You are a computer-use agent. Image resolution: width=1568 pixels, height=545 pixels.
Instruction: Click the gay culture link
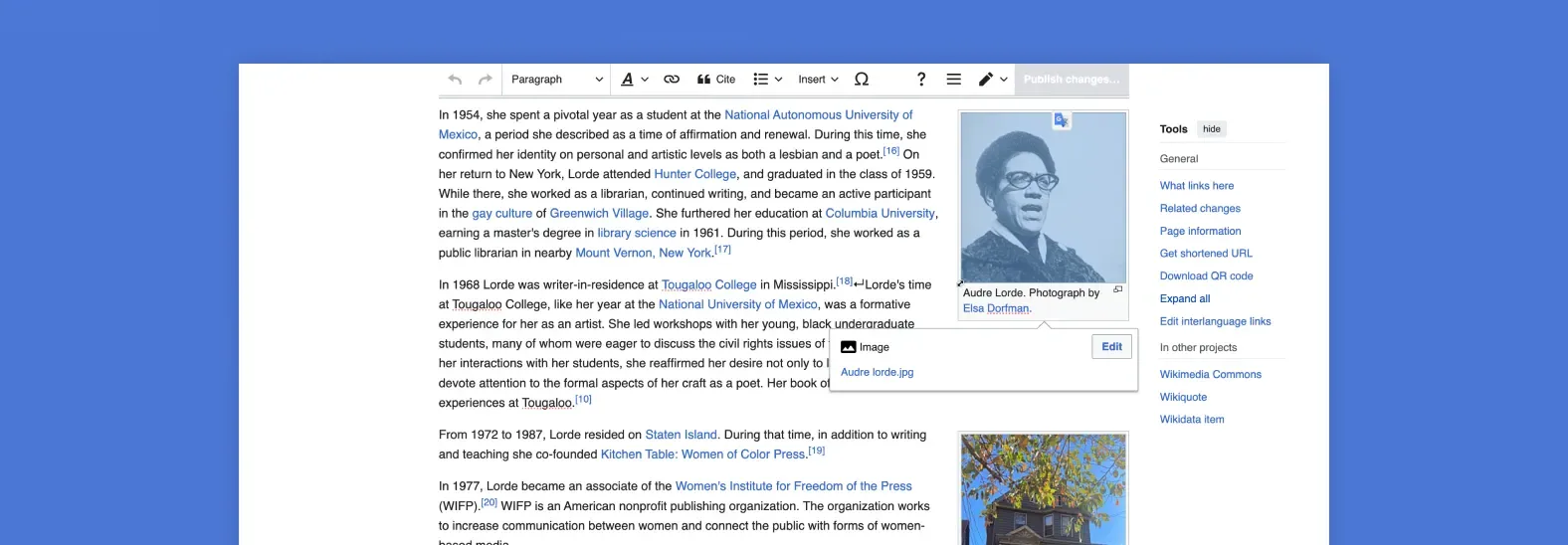click(502, 214)
